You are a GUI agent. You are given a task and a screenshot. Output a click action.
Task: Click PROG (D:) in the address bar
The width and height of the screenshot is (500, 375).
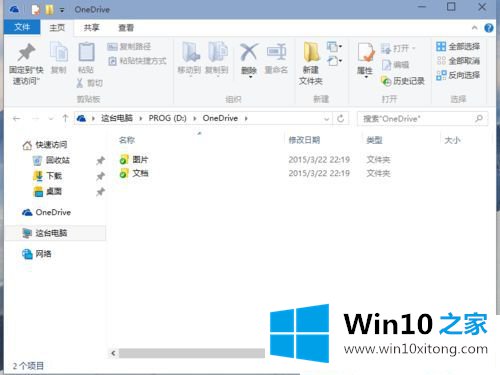coord(167,118)
